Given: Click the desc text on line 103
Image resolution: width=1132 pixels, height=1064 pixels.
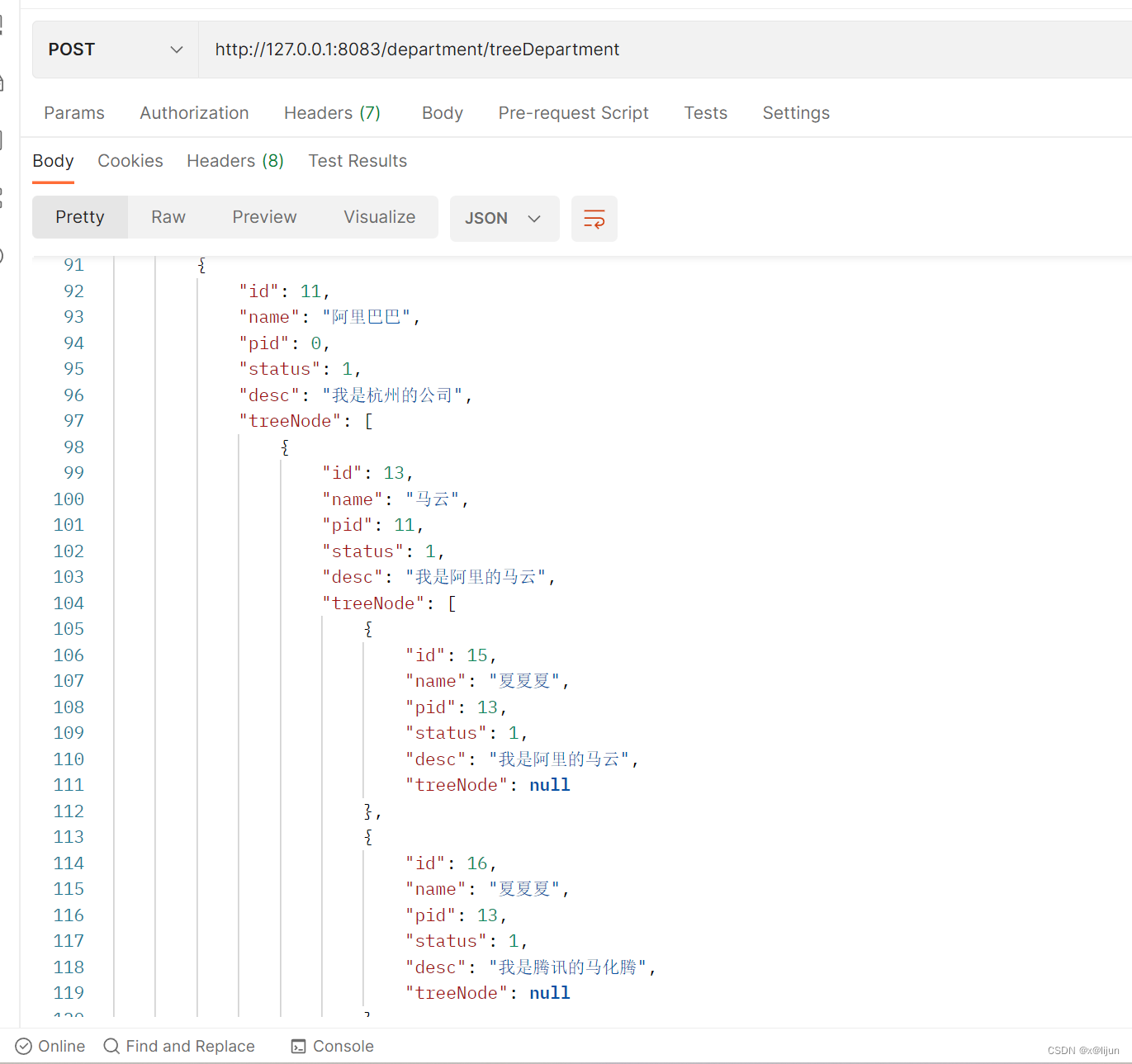Looking at the screenshot, I should pyautogui.click(x=476, y=577).
